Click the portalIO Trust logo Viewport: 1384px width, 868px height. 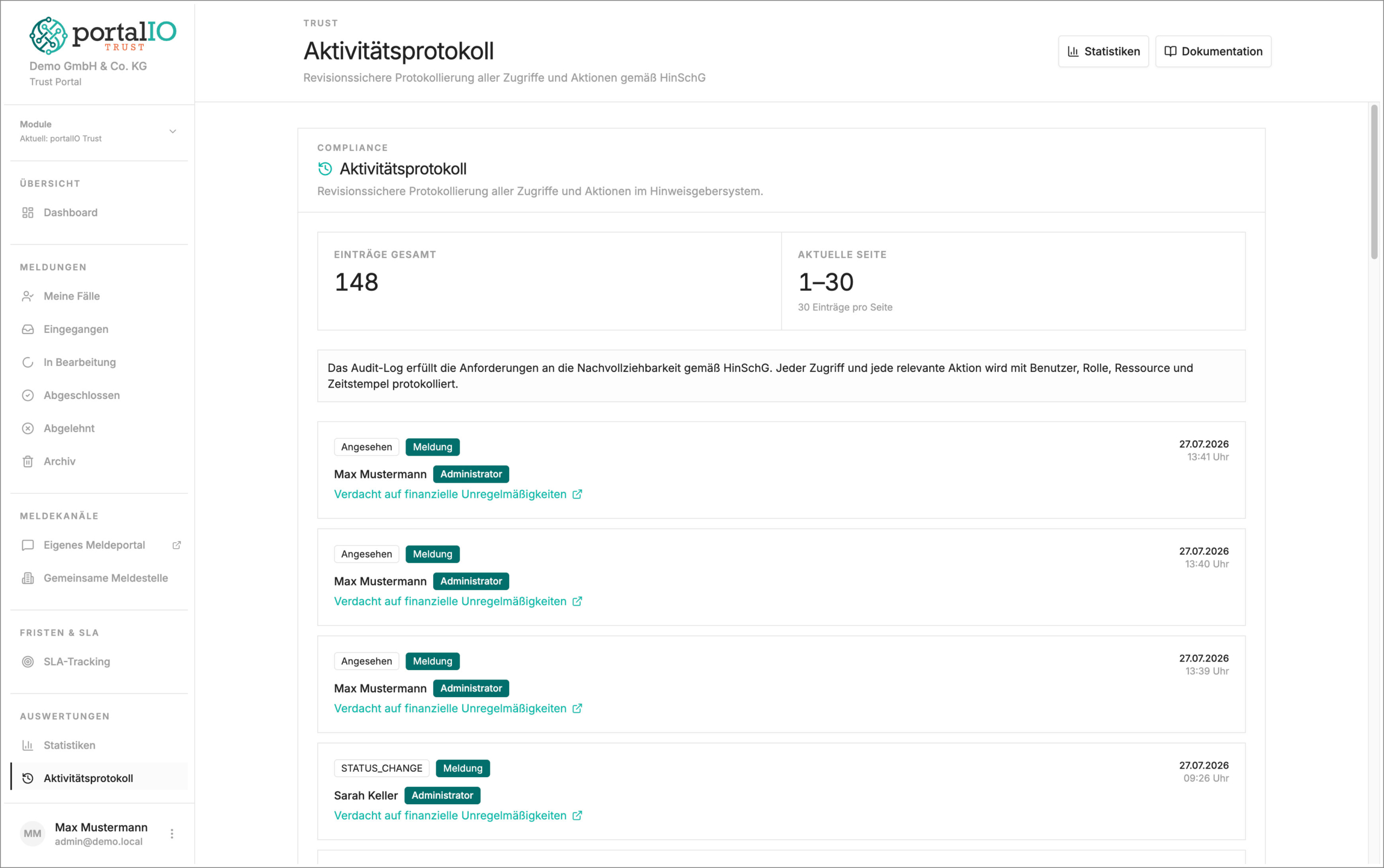[x=103, y=35]
